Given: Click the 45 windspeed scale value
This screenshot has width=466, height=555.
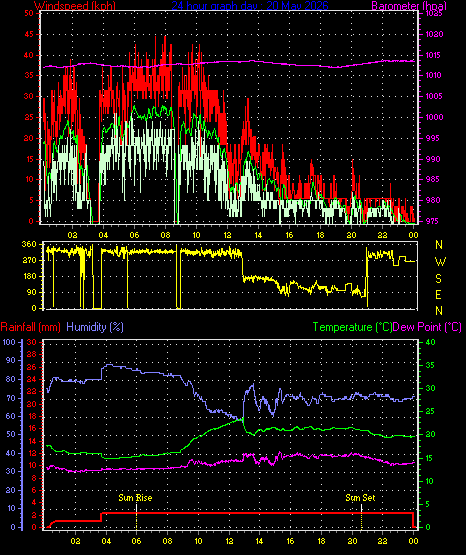Looking at the screenshot, I should [29, 34].
